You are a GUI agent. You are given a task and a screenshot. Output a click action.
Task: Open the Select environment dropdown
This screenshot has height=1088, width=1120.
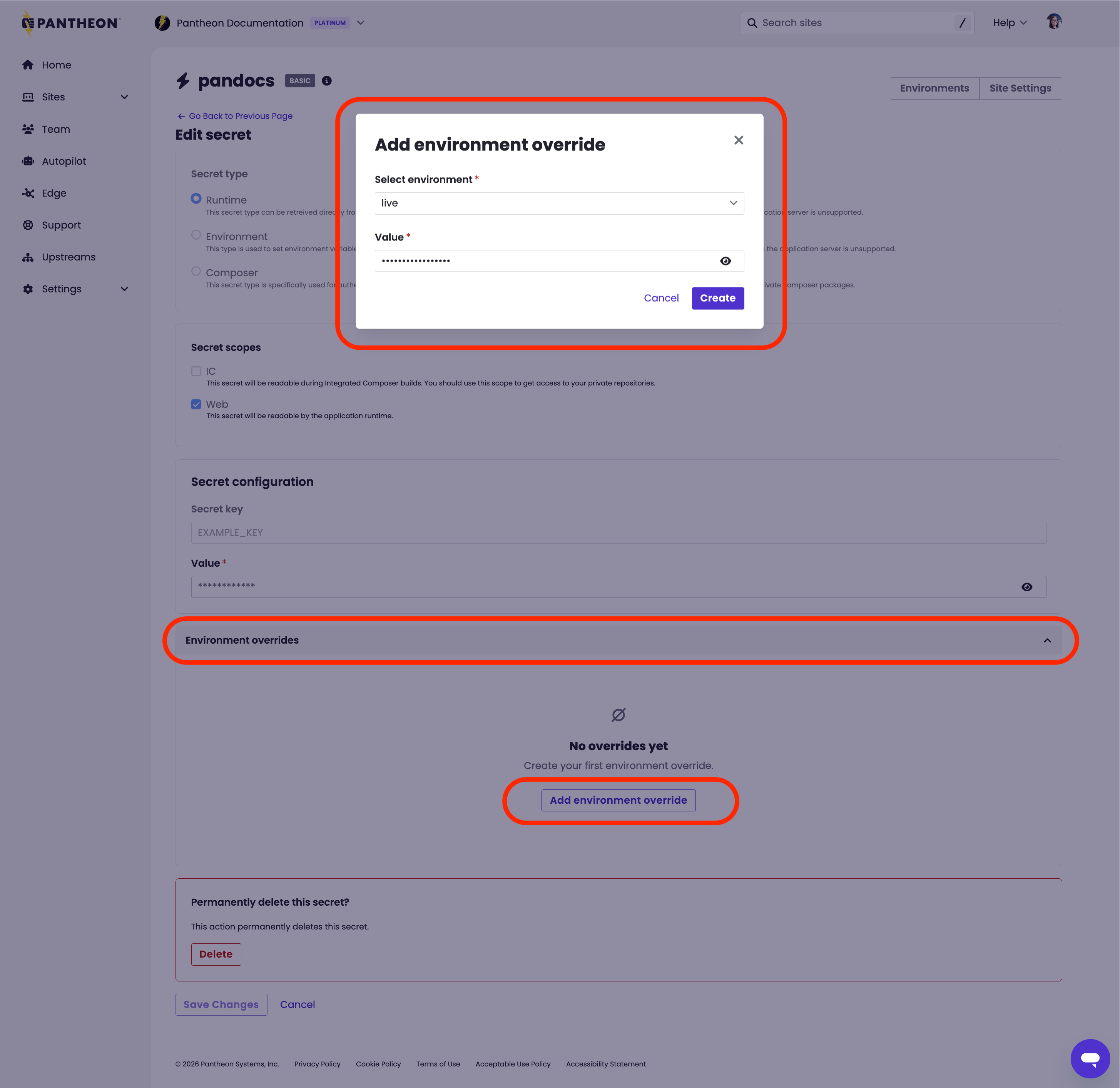click(x=559, y=203)
